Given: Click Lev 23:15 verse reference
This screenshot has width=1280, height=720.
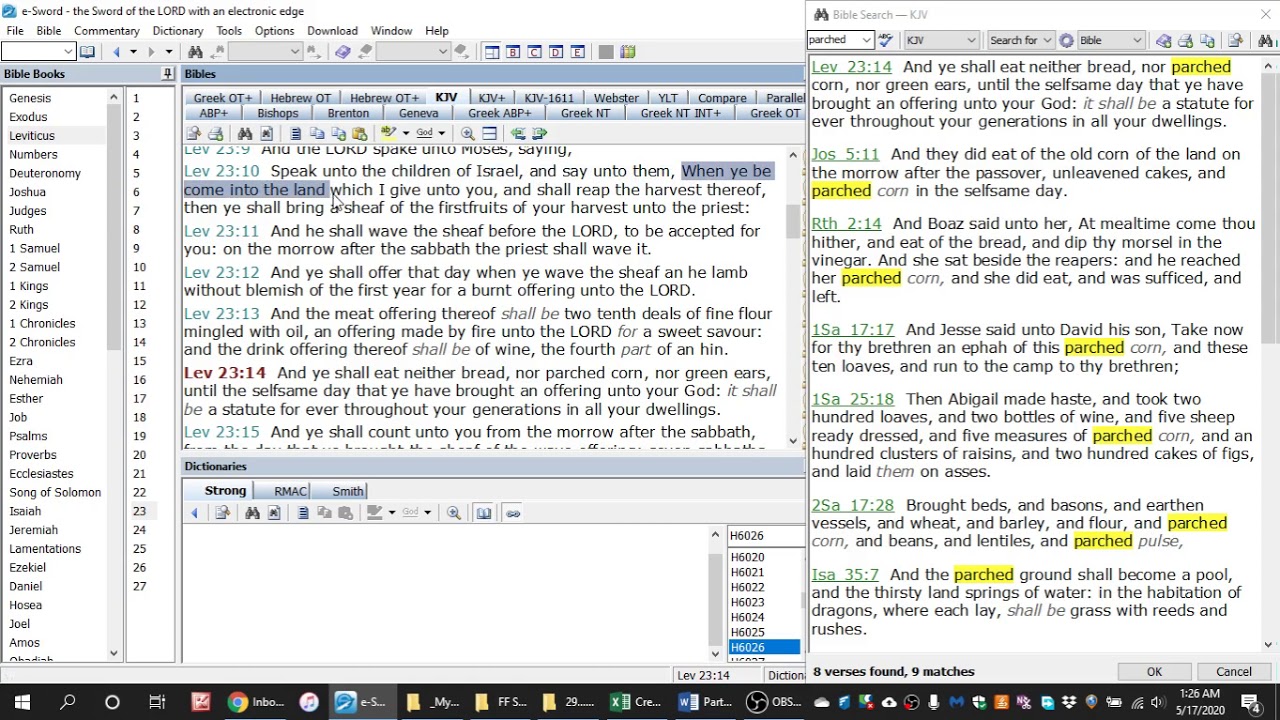Looking at the screenshot, I should (x=221, y=432).
